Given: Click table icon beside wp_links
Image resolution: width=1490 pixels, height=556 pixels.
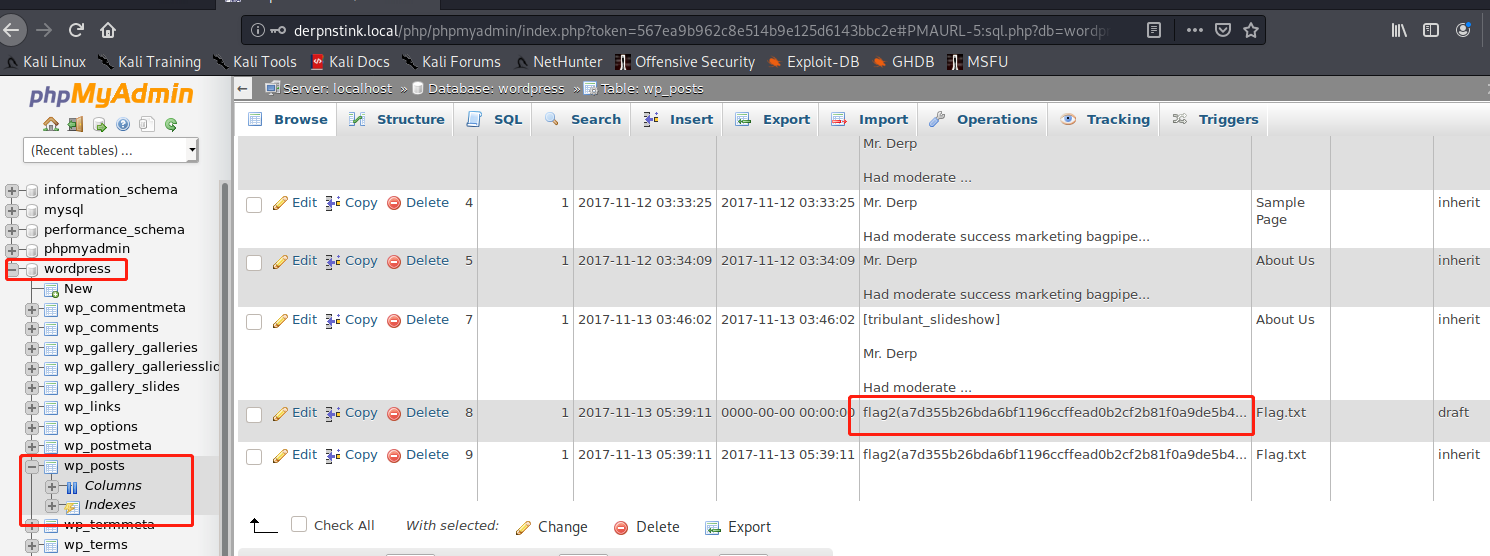Looking at the screenshot, I should pos(52,407).
